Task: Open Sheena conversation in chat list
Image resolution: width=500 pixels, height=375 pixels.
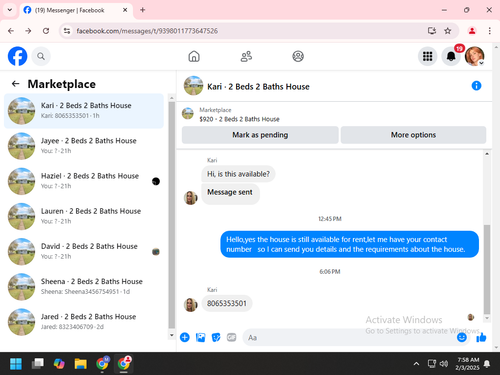Action: point(84,287)
